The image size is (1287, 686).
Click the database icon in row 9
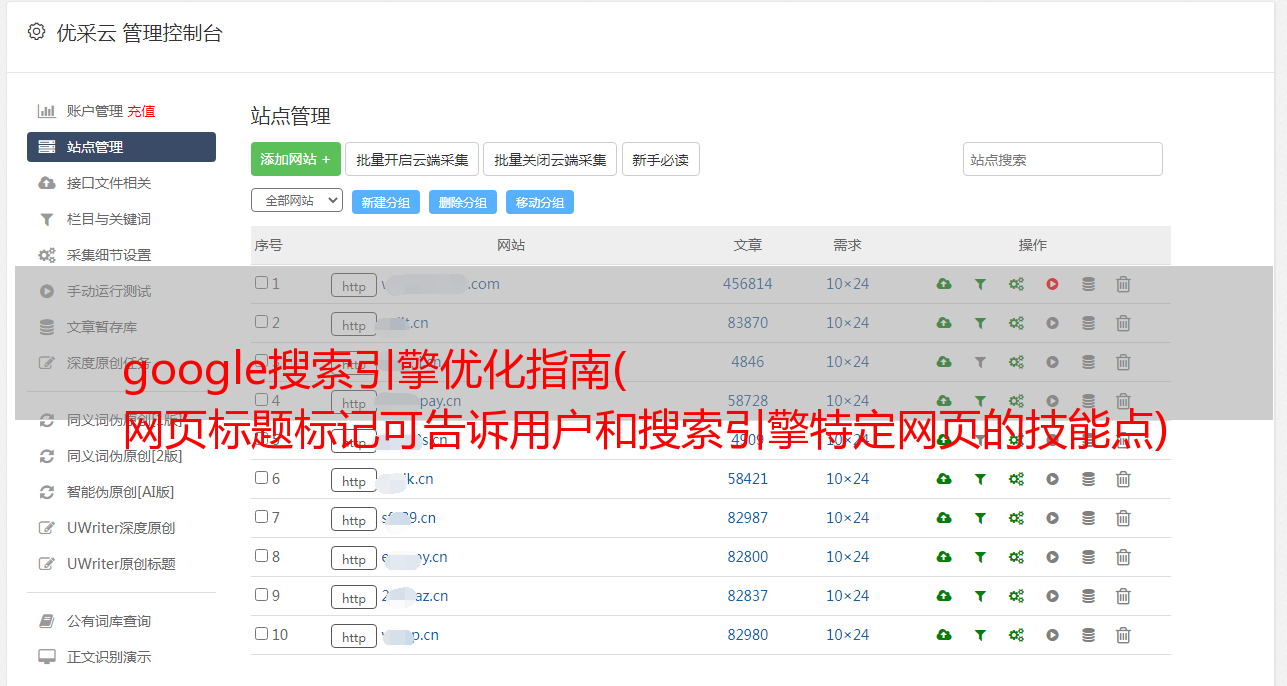point(1088,596)
